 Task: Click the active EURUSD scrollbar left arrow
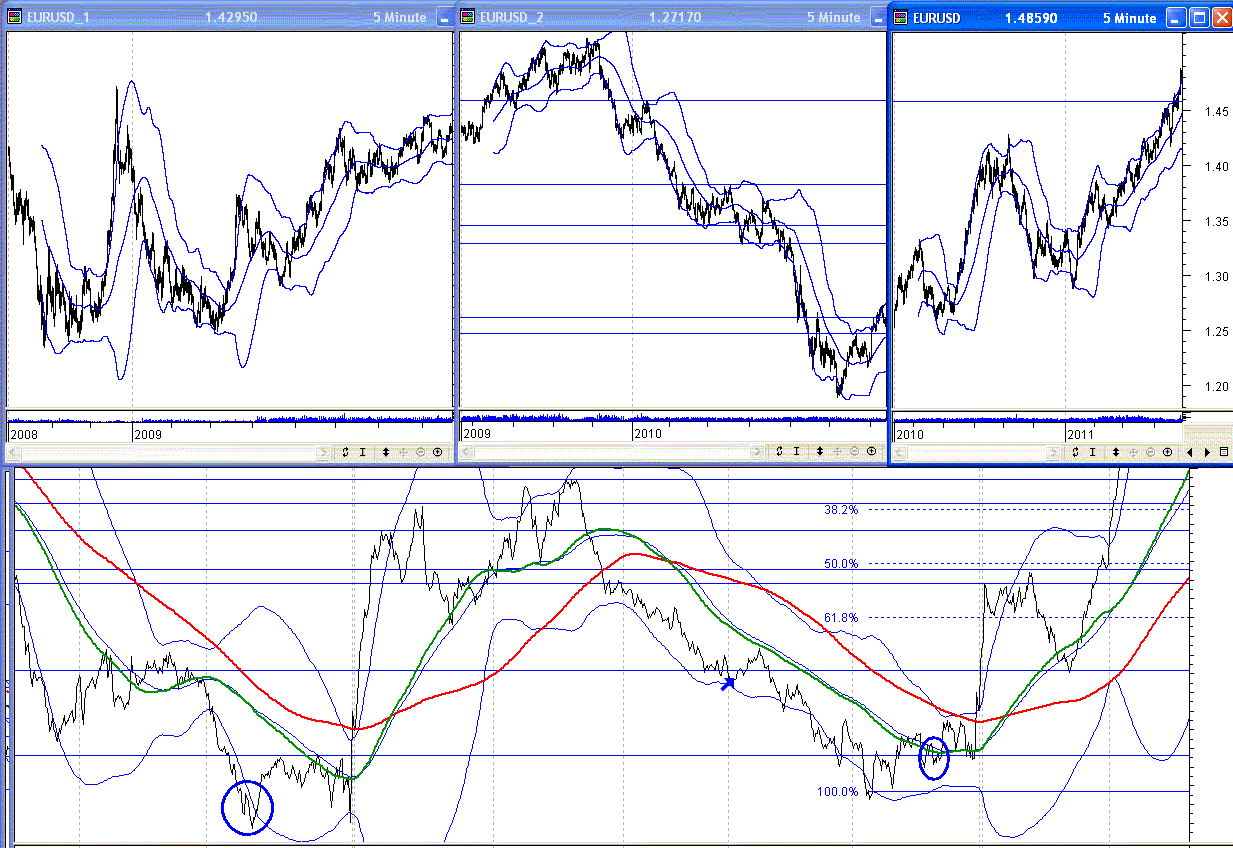tap(899, 452)
